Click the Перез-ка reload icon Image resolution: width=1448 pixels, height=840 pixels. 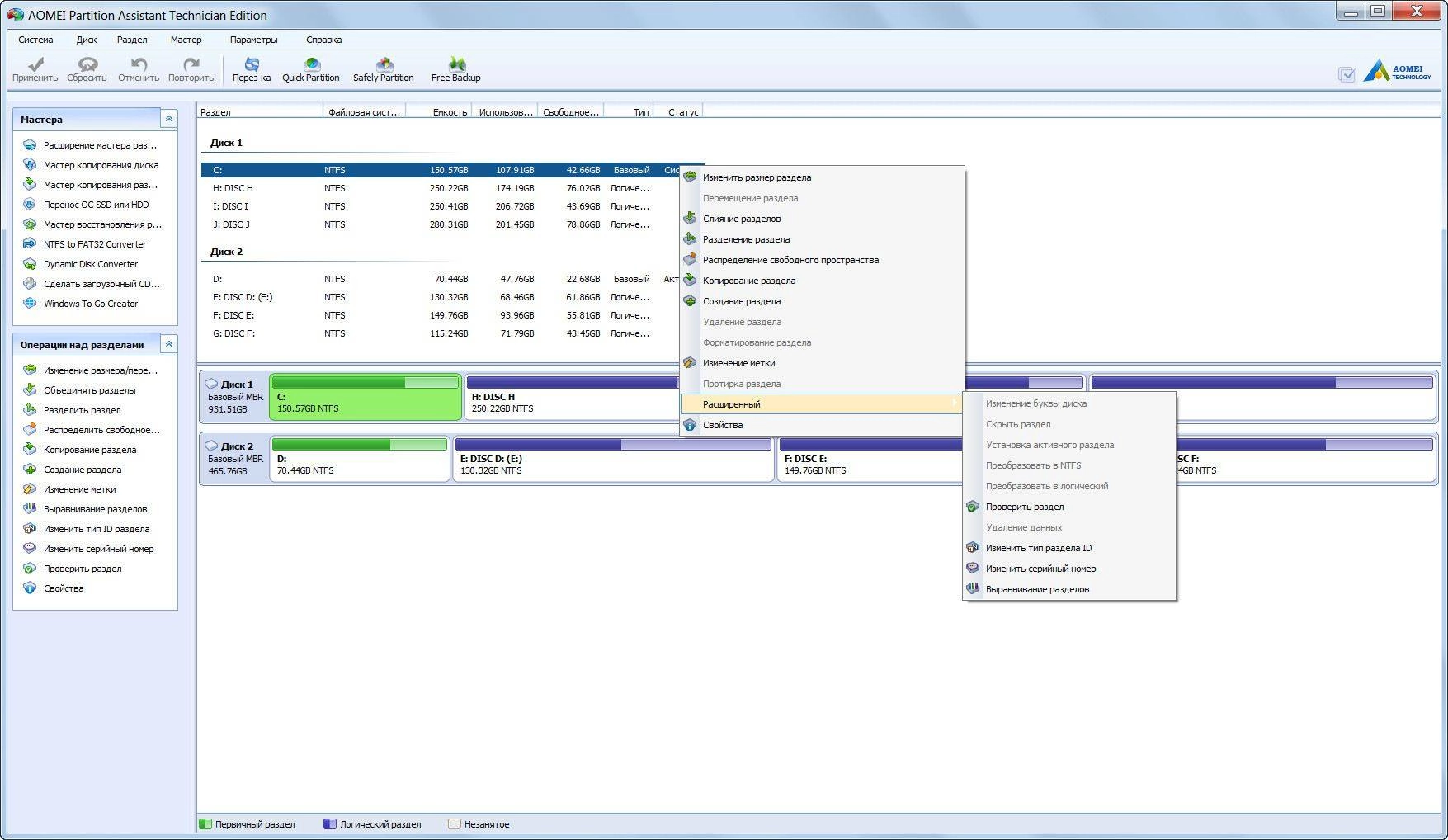[x=252, y=64]
